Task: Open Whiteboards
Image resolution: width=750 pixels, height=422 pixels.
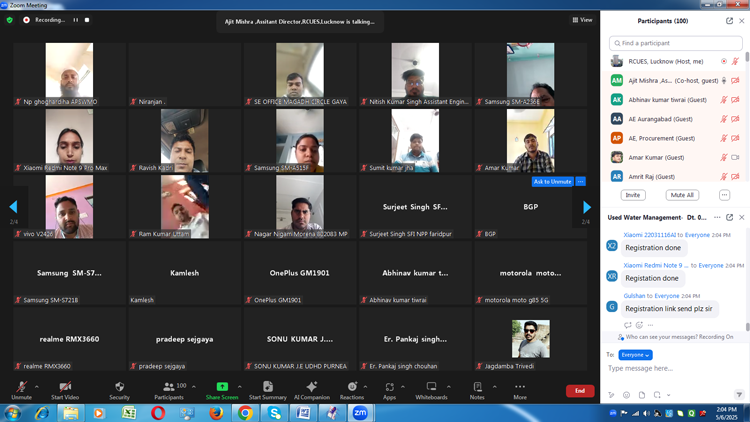Action: click(431, 387)
